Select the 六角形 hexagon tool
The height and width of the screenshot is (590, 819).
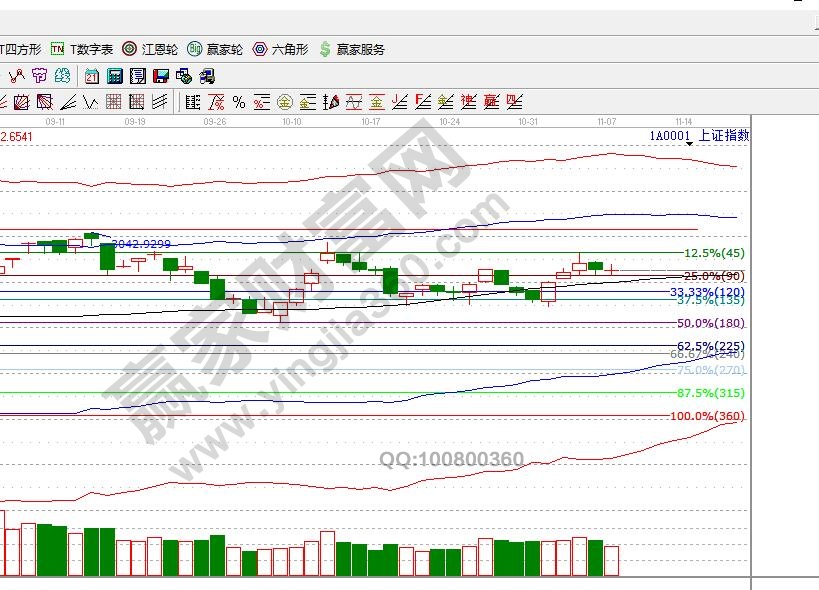[x=280, y=49]
